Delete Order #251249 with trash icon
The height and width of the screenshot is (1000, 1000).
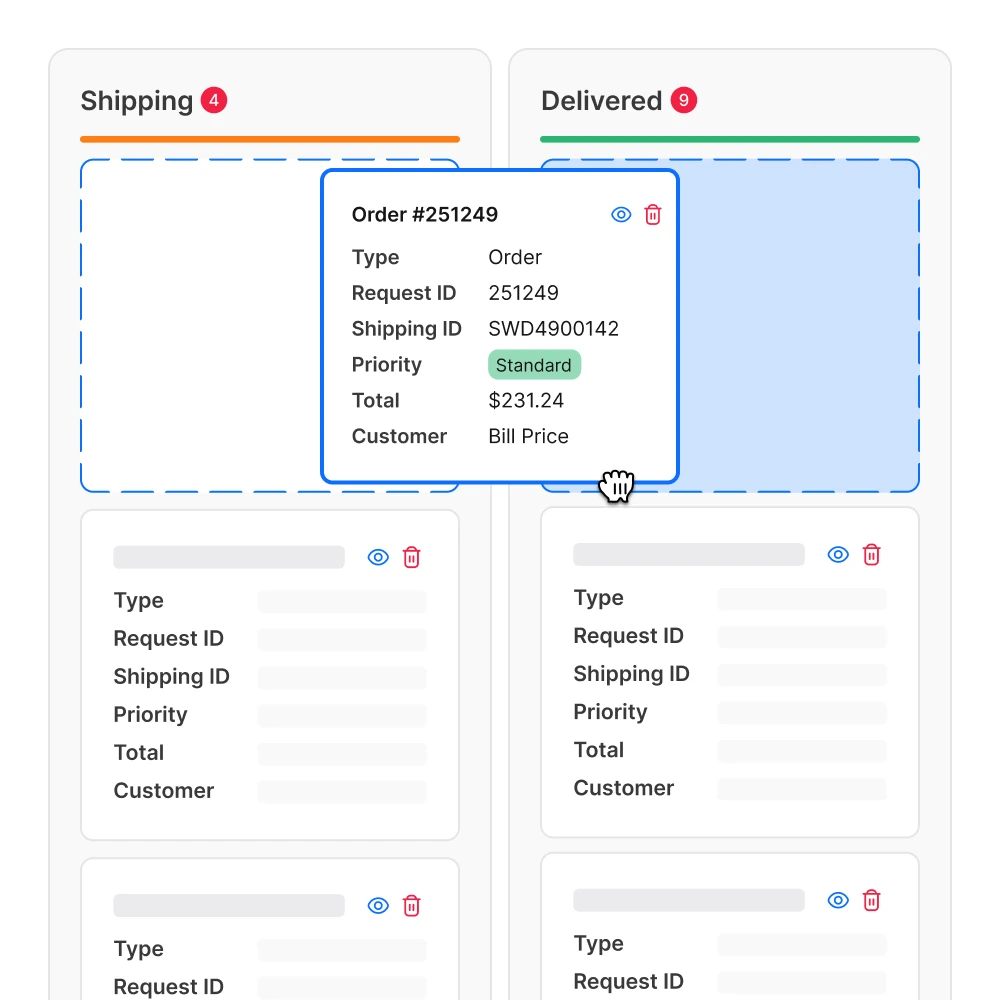(652, 215)
